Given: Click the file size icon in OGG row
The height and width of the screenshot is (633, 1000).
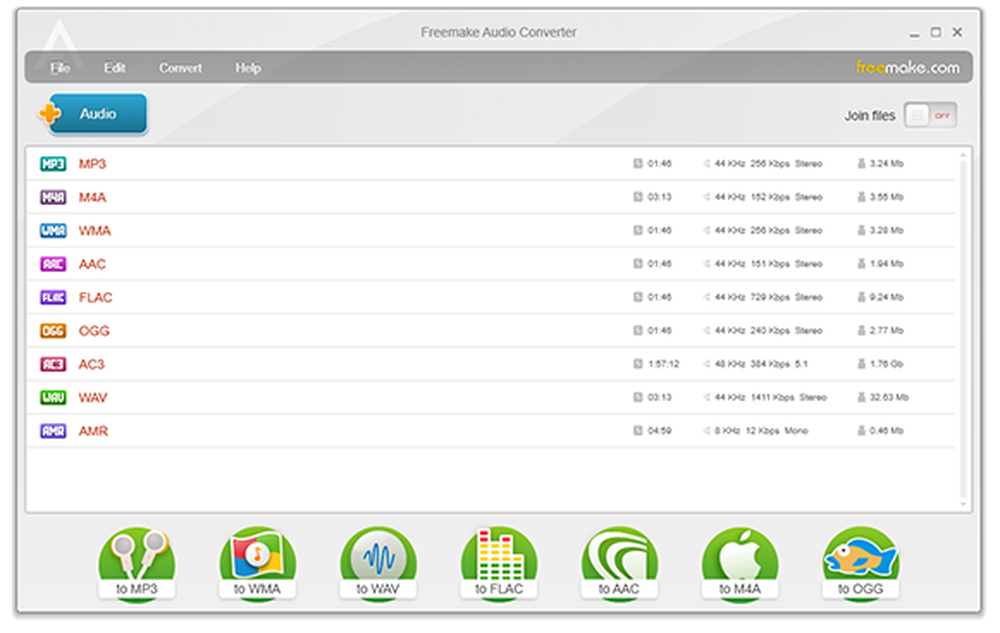Looking at the screenshot, I should [861, 330].
